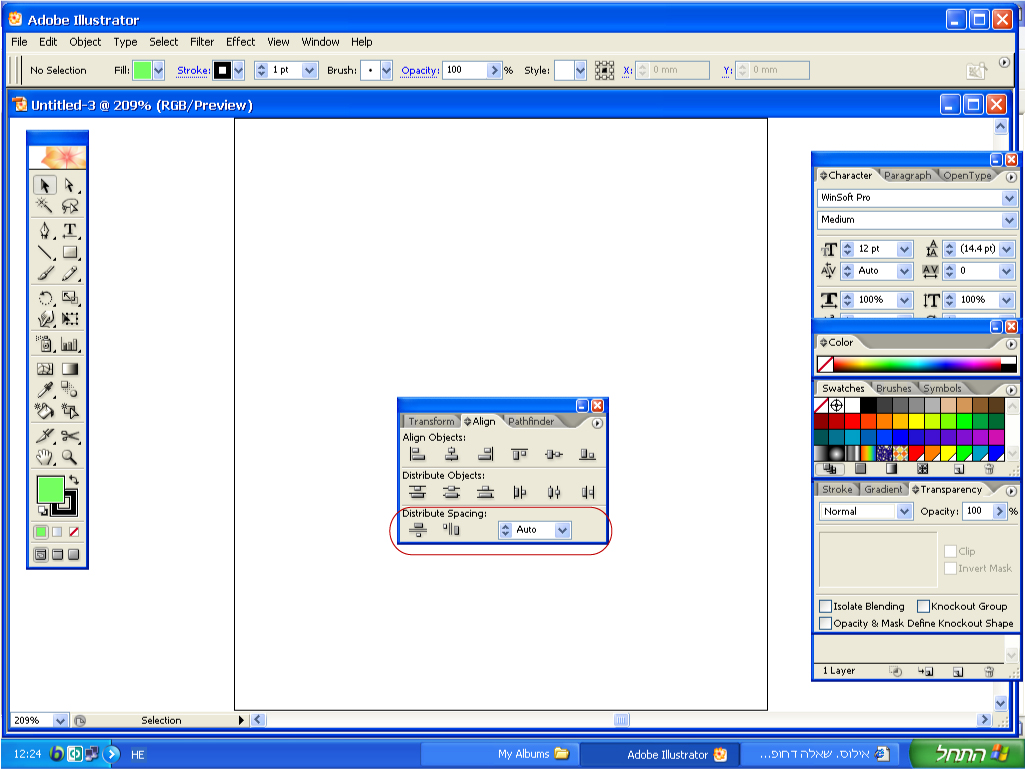Open the font style Medium dropdown
Image resolution: width=1025 pixels, height=769 pixels.
[x=1009, y=220]
